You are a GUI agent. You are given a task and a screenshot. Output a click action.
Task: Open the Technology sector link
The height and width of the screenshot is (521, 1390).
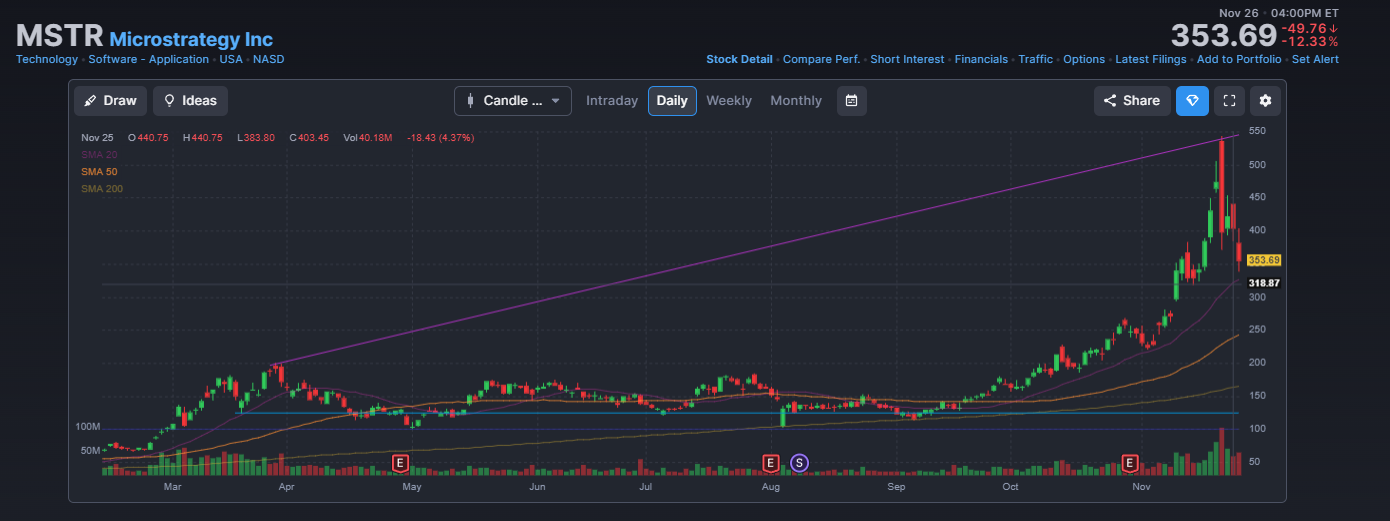(47, 59)
